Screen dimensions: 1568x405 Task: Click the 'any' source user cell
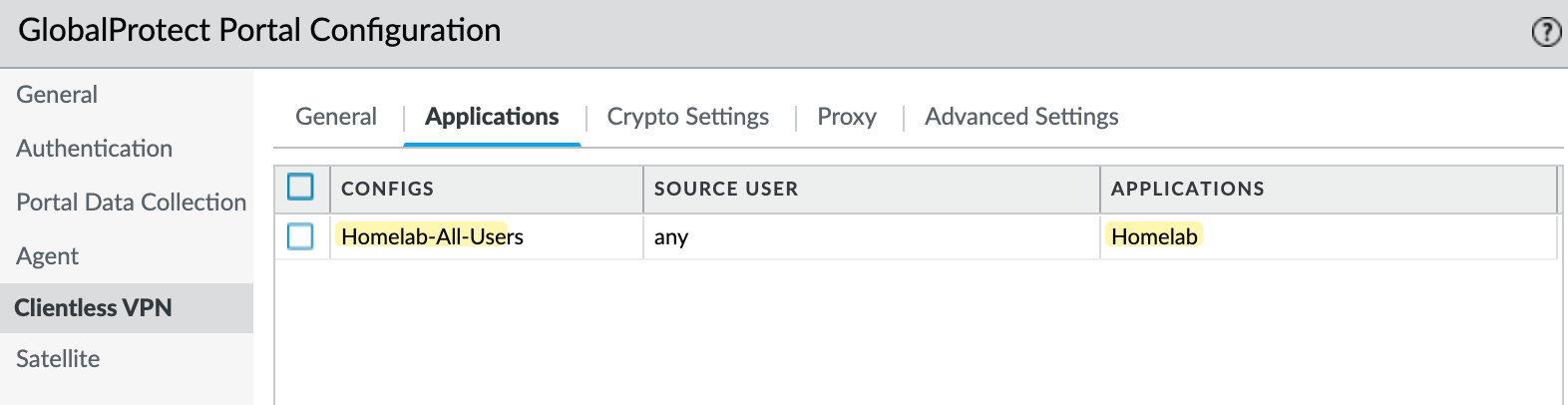tap(671, 237)
